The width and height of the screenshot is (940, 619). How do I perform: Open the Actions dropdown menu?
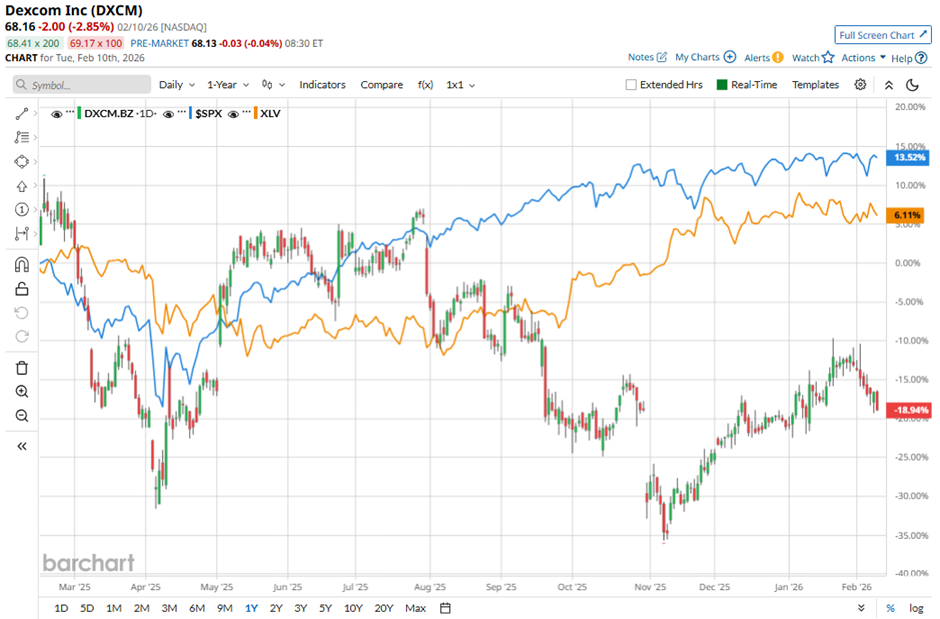[863, 58]
